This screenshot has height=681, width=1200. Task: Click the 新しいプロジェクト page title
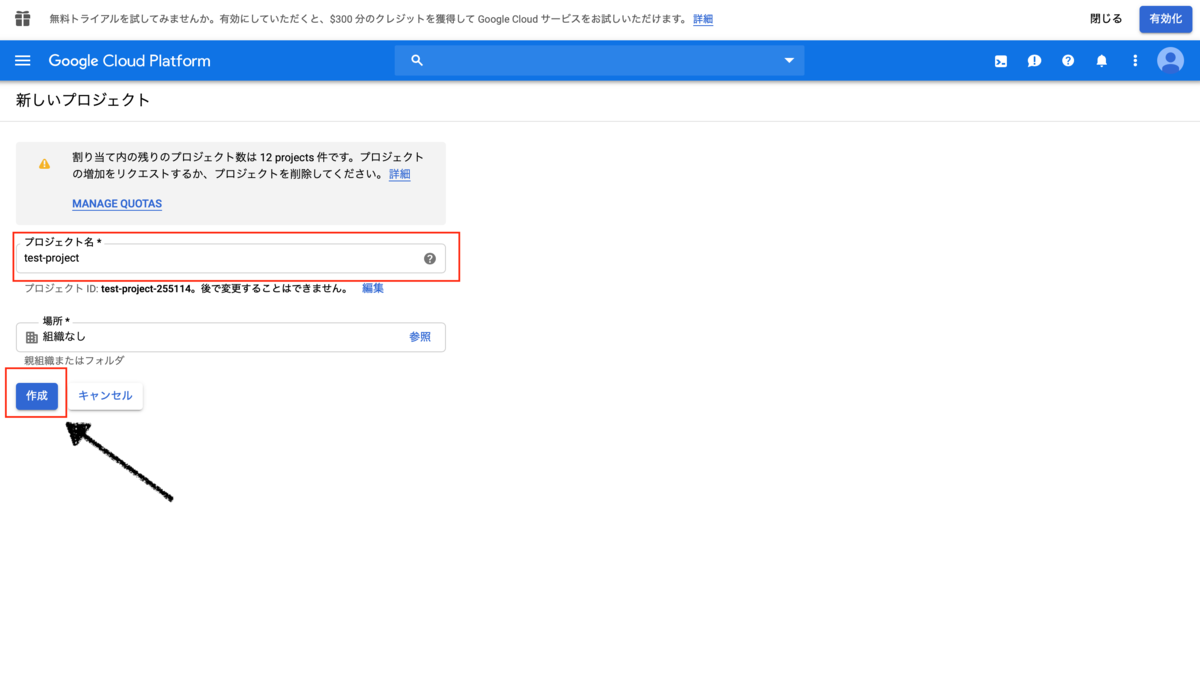(83, 100)
